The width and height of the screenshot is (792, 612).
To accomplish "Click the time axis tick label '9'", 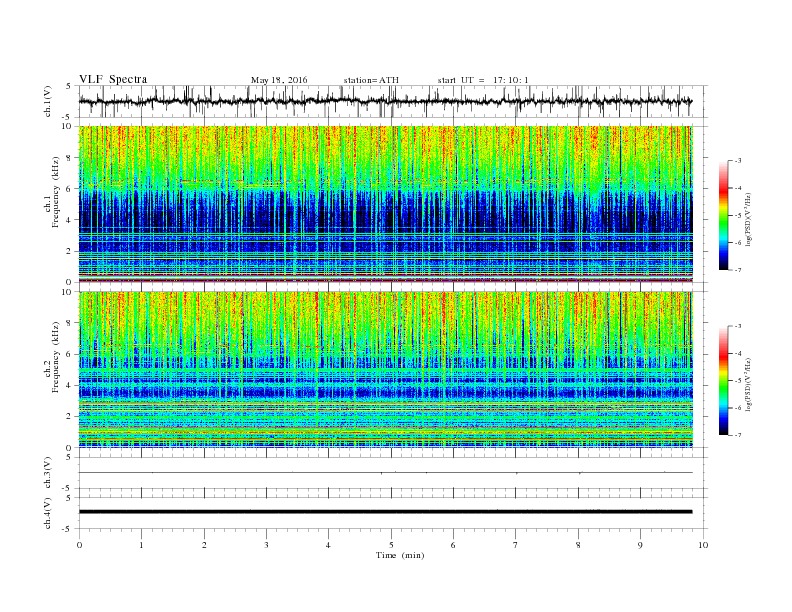I will (x=640, y=545).
